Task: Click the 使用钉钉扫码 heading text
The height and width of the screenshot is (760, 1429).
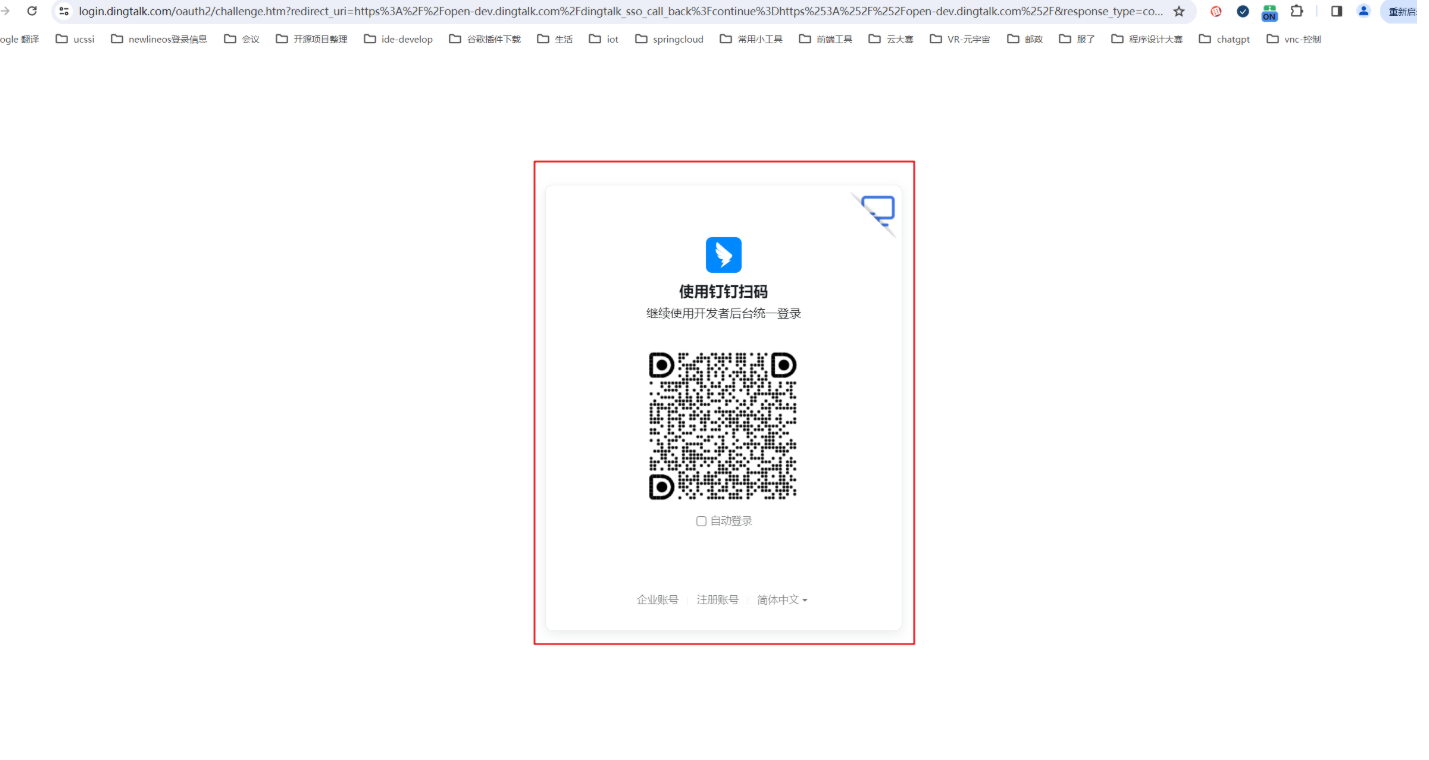Action: point(723,292)
